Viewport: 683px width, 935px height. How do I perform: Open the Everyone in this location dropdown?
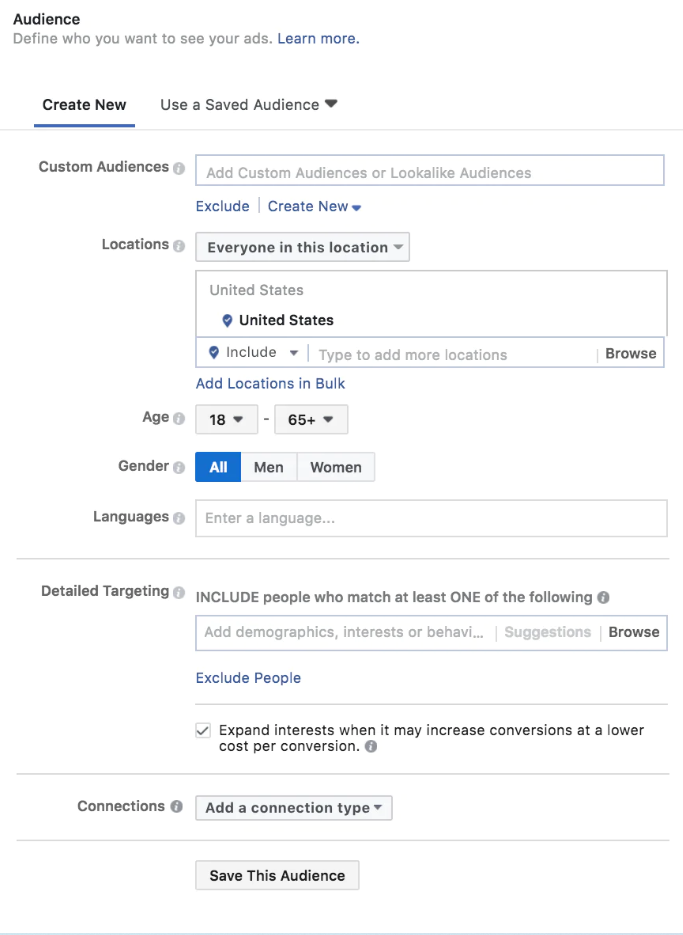pyautogui.click(x=302, y=247)
